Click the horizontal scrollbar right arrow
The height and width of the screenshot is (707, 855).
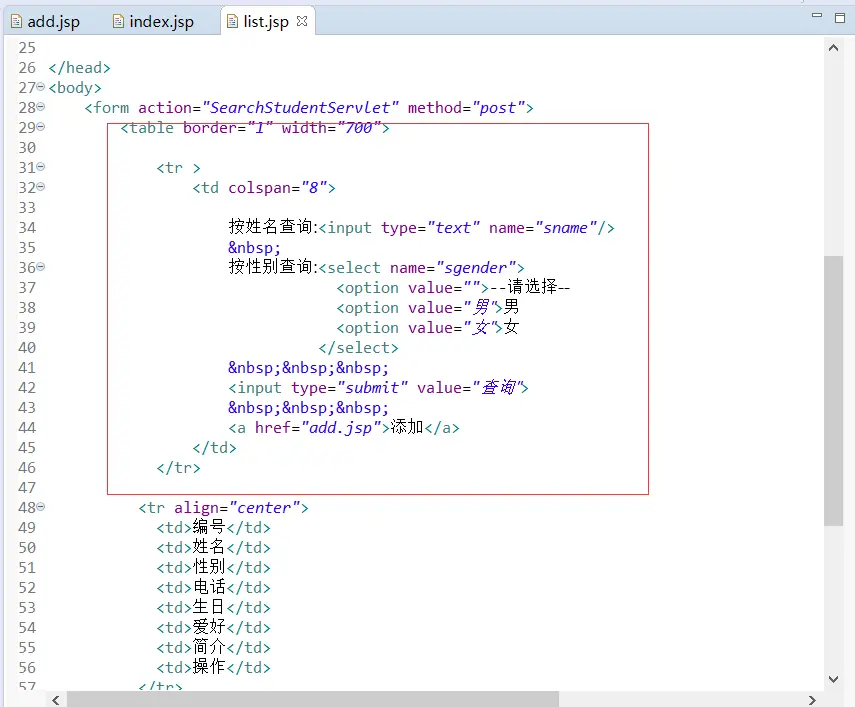pos(812,700)
